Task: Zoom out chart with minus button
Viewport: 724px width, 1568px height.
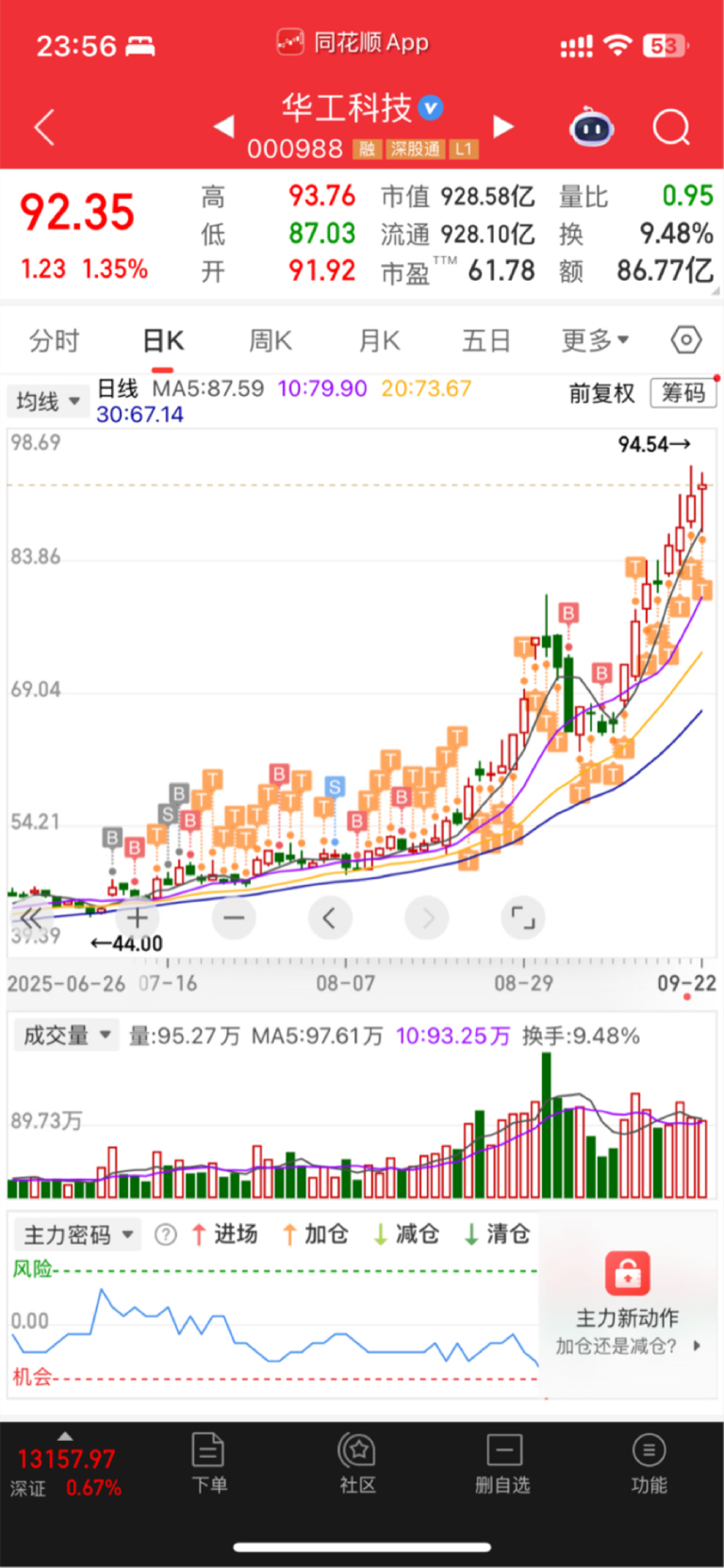Action: pyautogui.click(x=234, y=918)
